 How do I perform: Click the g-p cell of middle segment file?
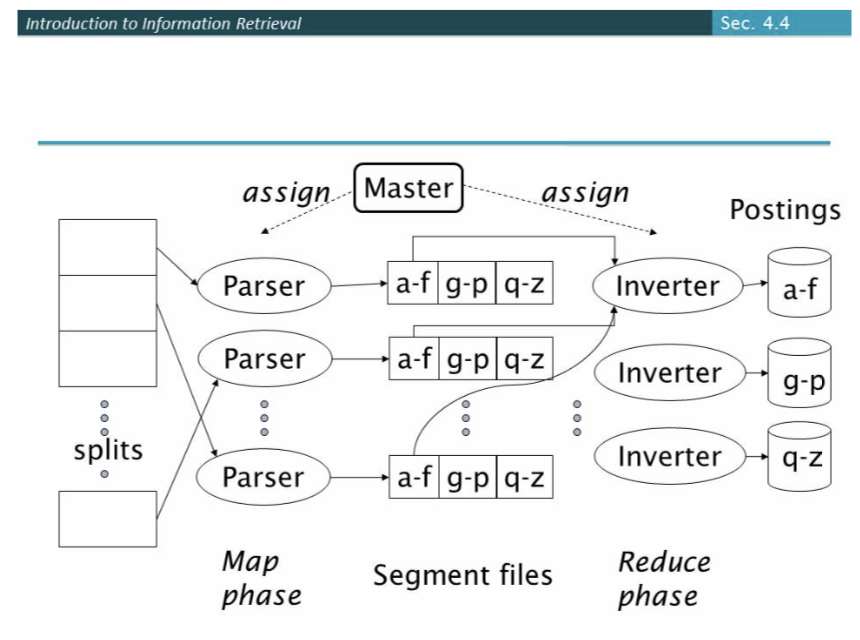(468, 356)
